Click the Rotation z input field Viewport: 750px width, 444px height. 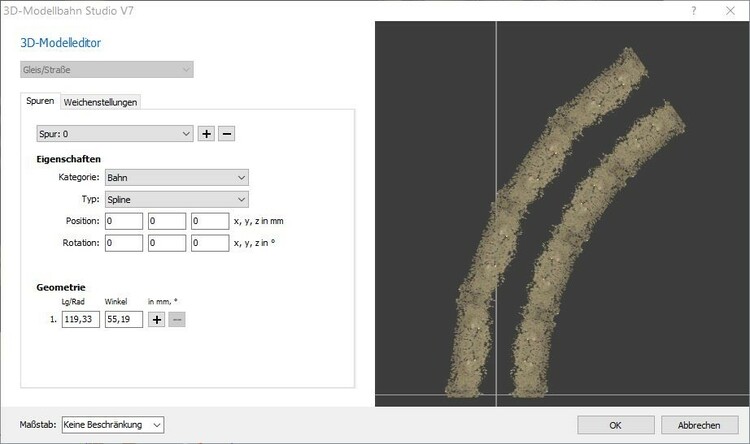point(210,243)
